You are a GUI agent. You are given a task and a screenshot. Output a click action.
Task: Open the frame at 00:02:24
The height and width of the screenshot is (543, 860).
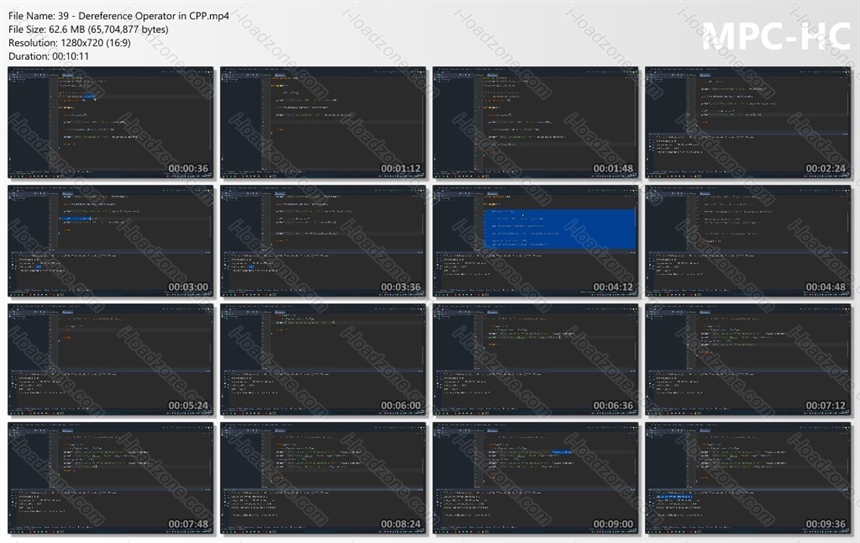748,123
